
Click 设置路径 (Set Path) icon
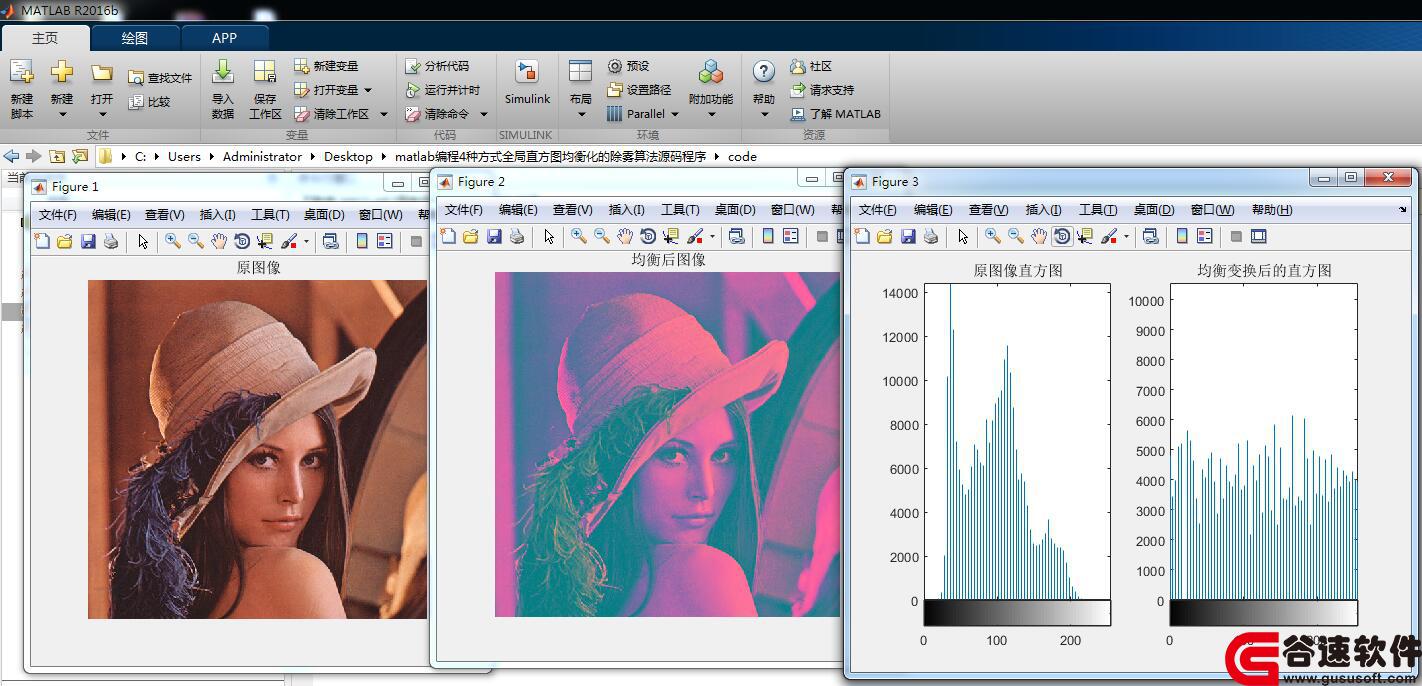click(615, 90)
